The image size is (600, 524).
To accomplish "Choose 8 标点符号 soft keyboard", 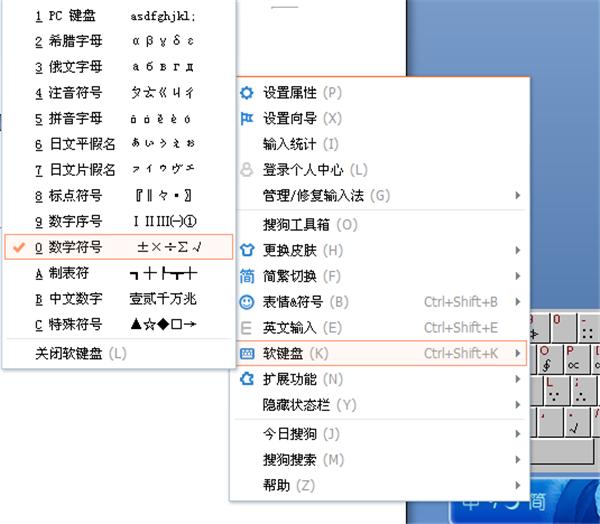I will 119,196.
